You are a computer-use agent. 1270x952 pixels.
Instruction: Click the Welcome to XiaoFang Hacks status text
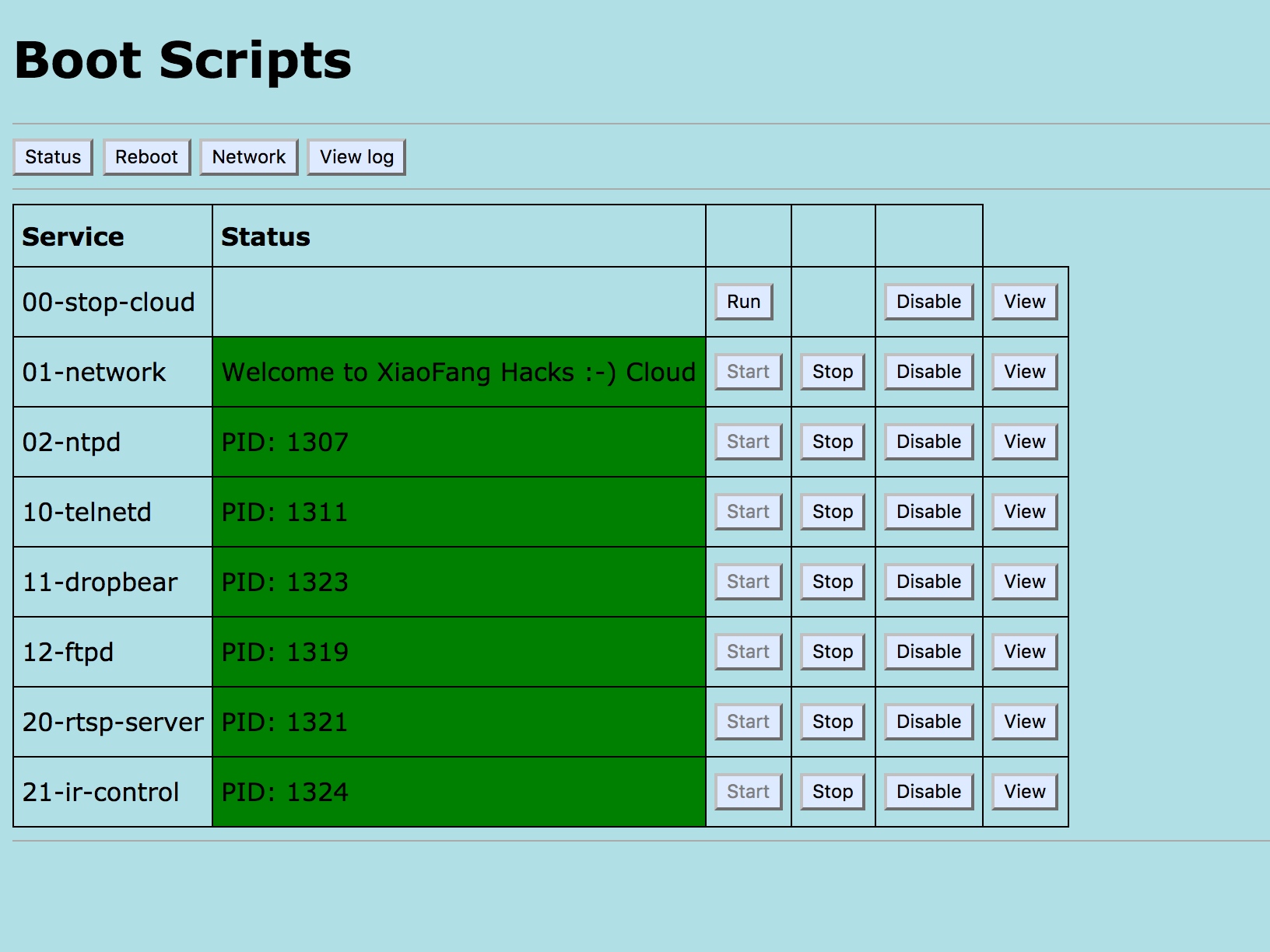(x=458, y=373)
